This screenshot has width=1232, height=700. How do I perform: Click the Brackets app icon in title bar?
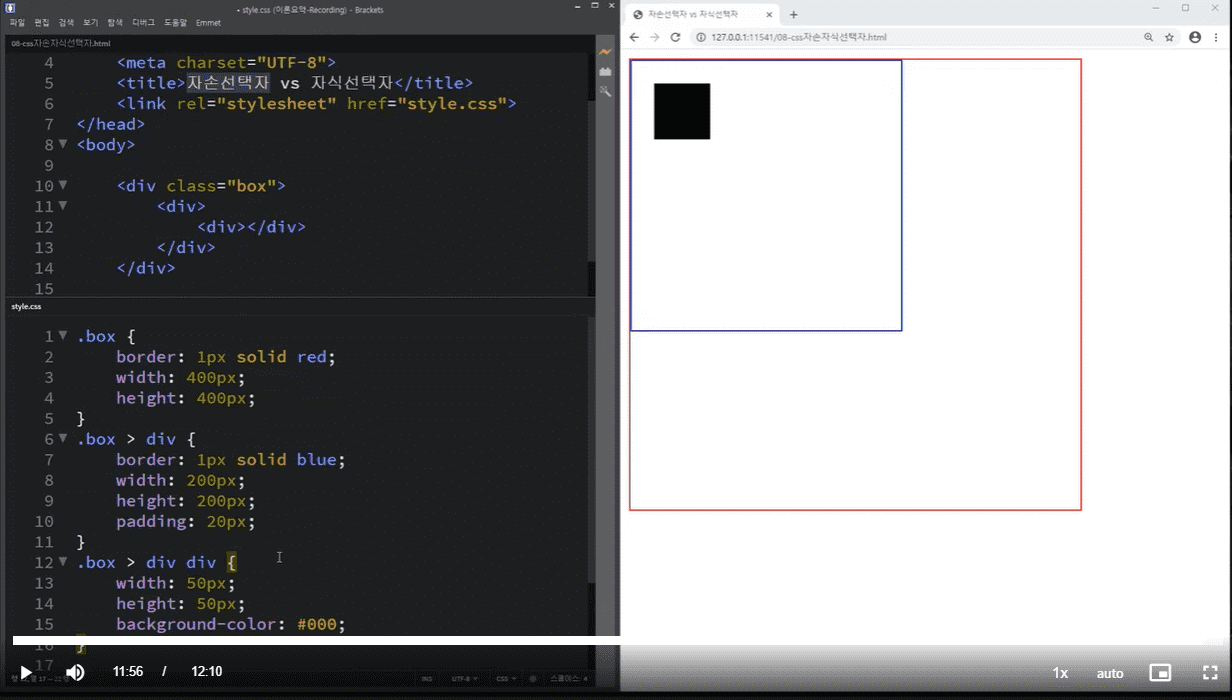click(10, 8)
